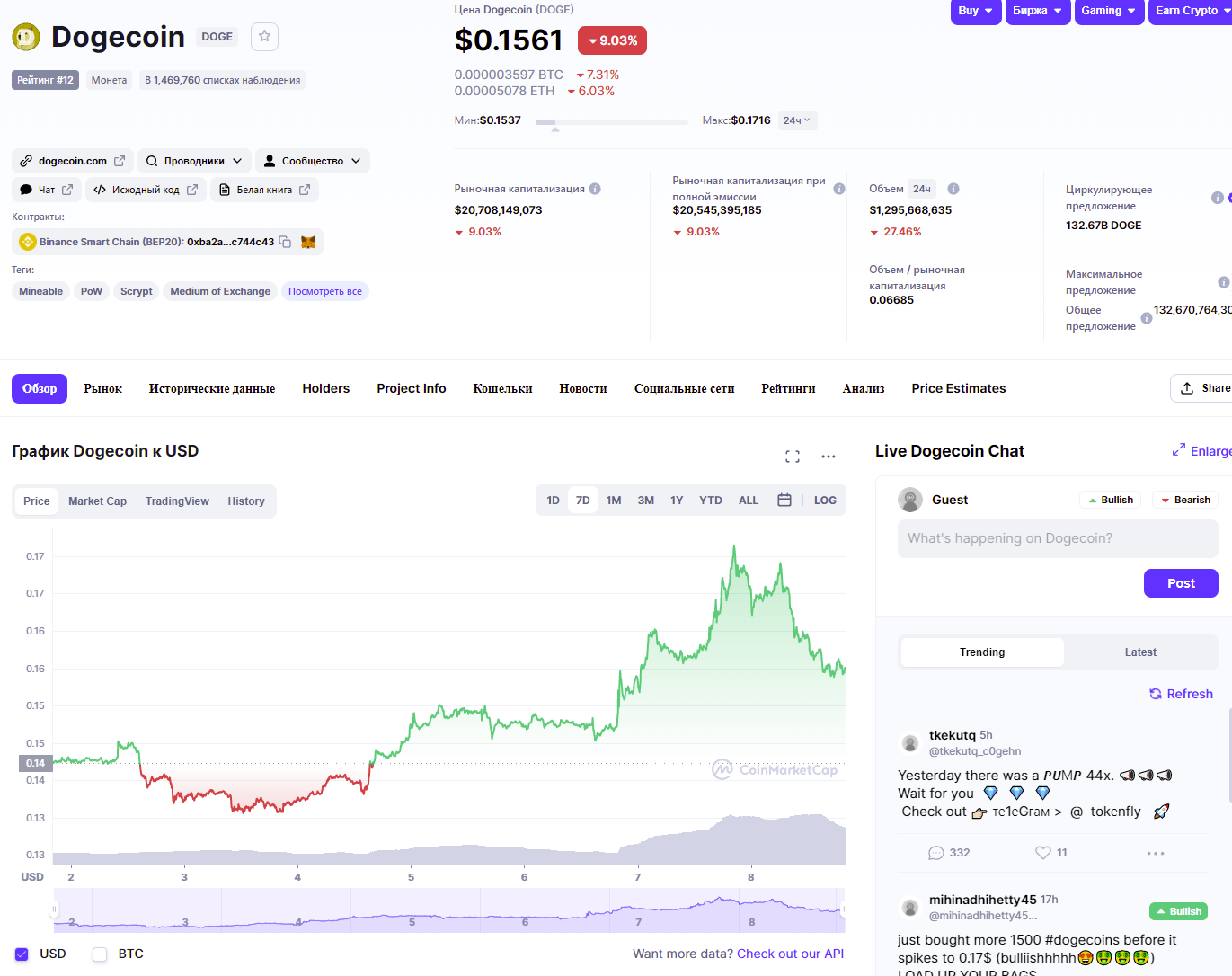Viewport: 1232px width, 976px height.
Task: Open the Check out our API link
Action: click(790, 954)
